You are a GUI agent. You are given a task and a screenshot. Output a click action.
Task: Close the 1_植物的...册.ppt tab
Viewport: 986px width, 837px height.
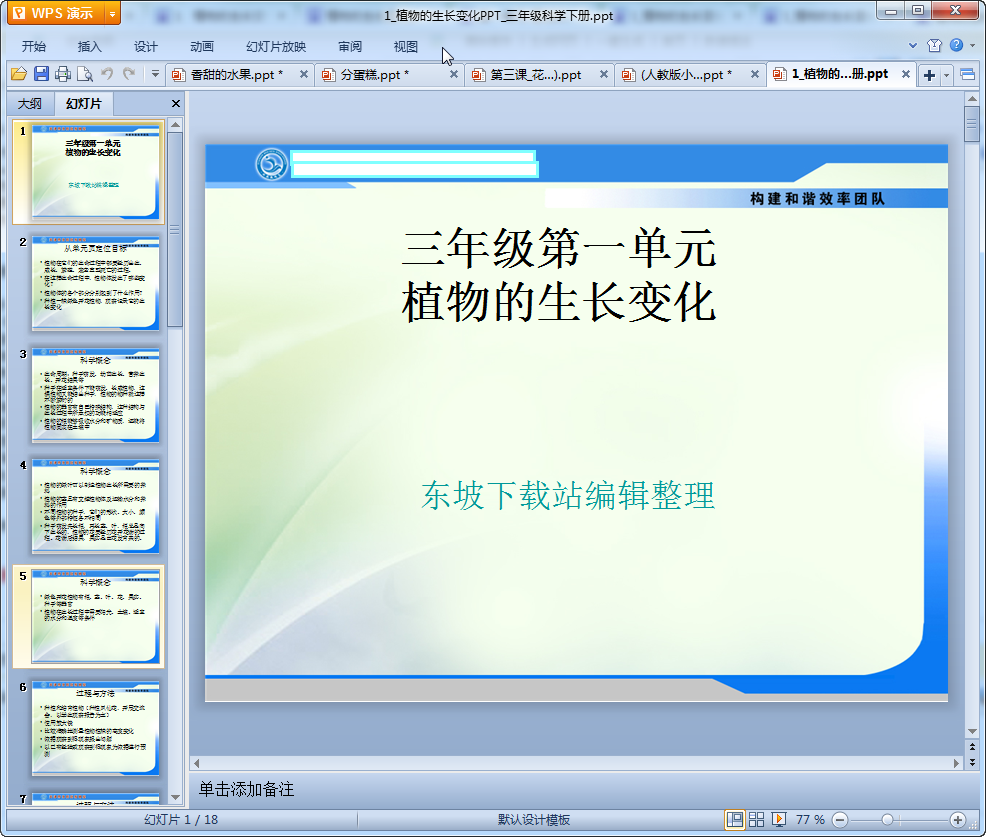tap(906, 74)
